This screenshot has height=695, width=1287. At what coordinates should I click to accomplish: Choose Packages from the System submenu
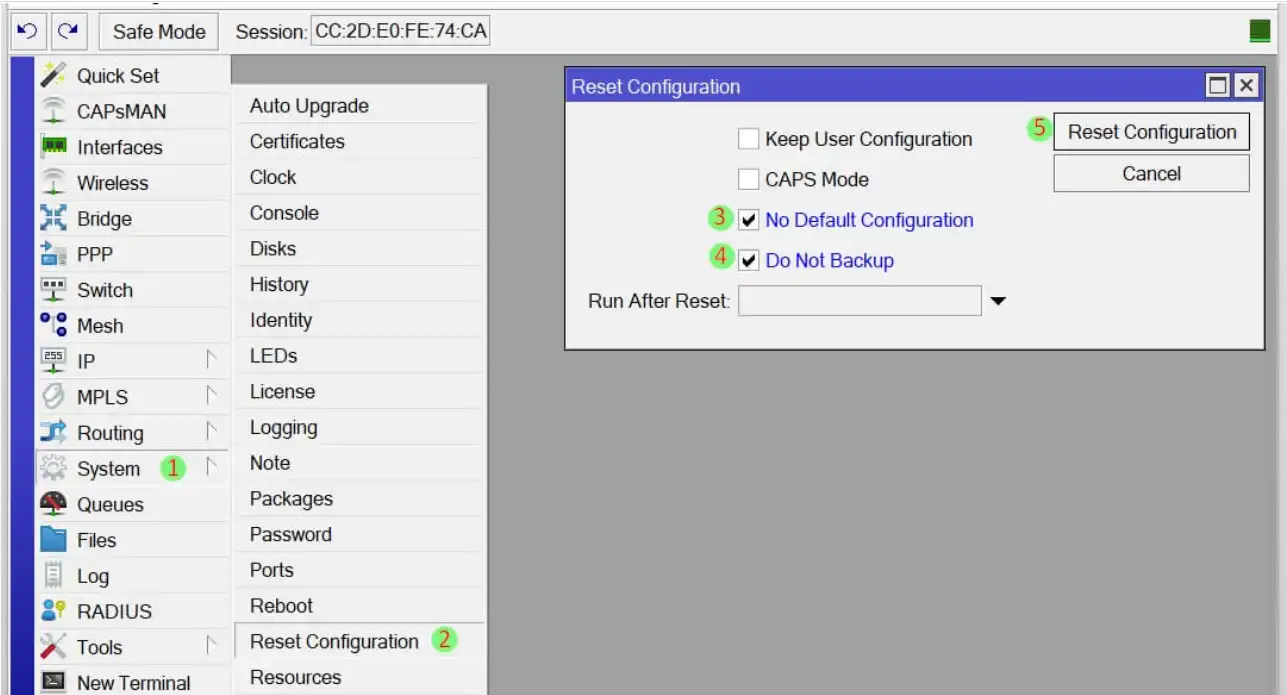point(291,498)
